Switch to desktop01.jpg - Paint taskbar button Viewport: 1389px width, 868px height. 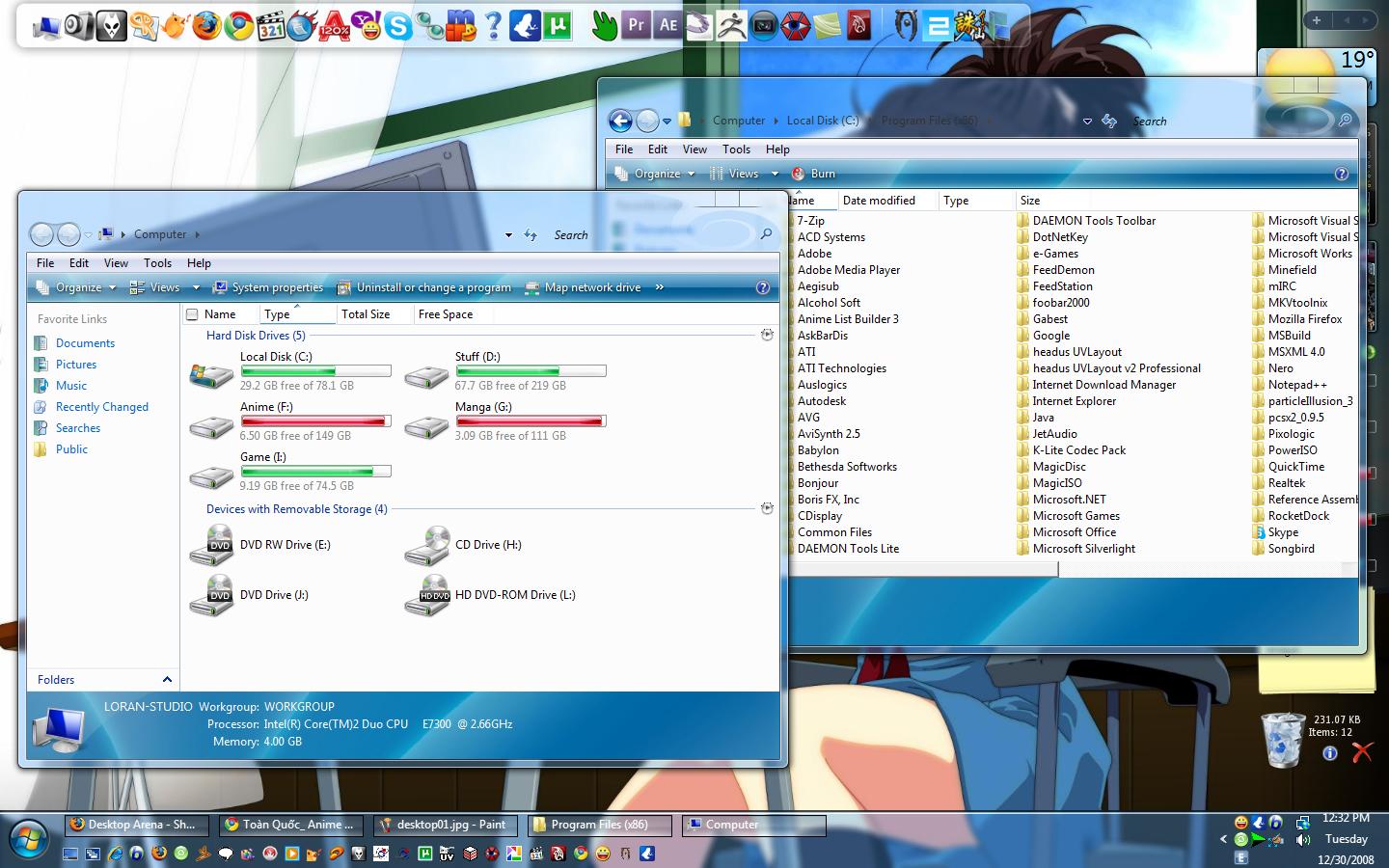[x=446, y=825]
